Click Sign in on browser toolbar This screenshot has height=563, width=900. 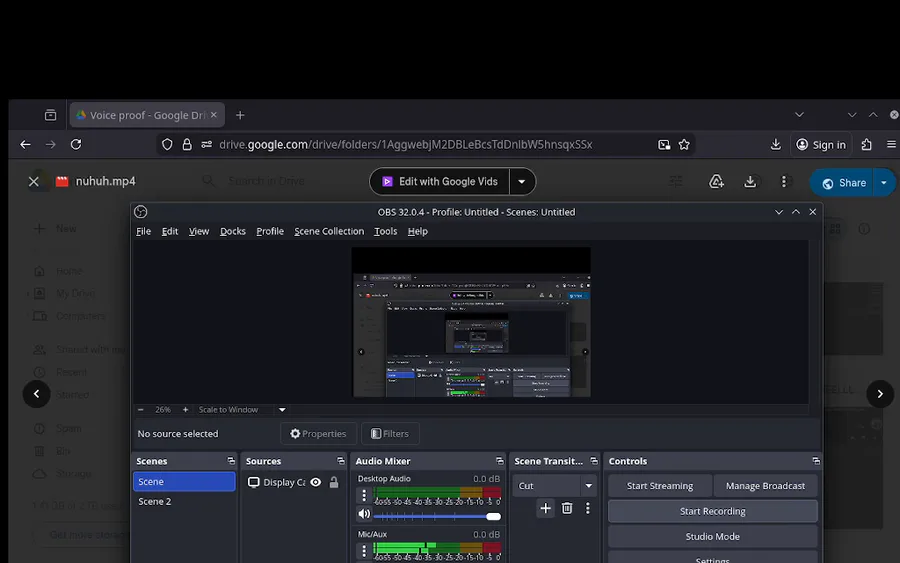[821, 145]
